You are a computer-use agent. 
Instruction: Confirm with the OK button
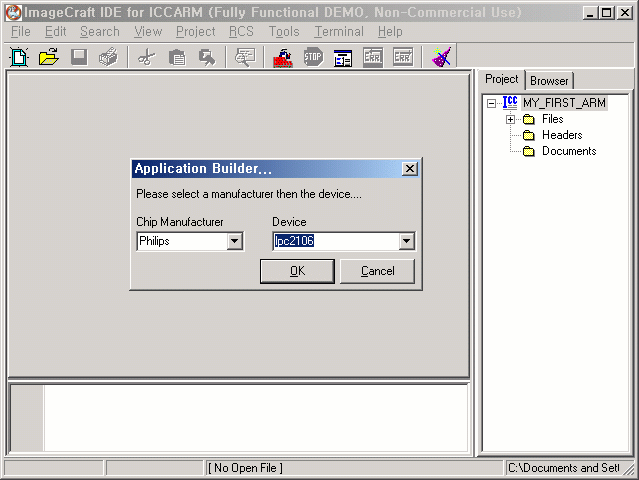point(297,271)
